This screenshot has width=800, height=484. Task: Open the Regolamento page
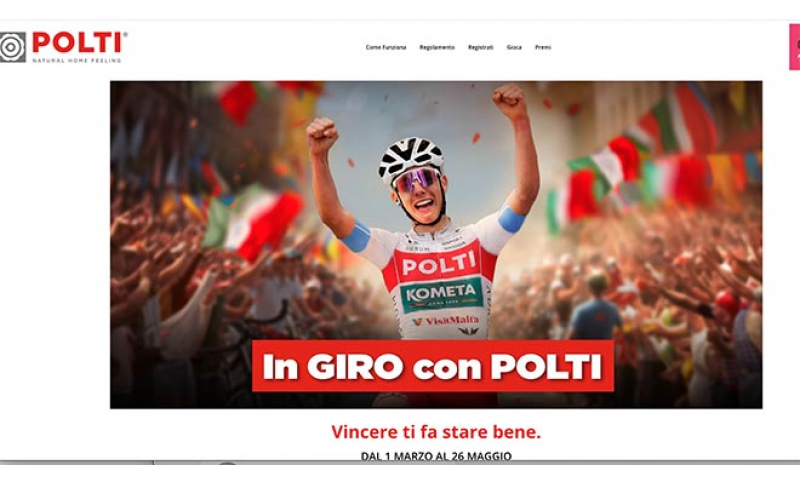click(x=437, y=47)
